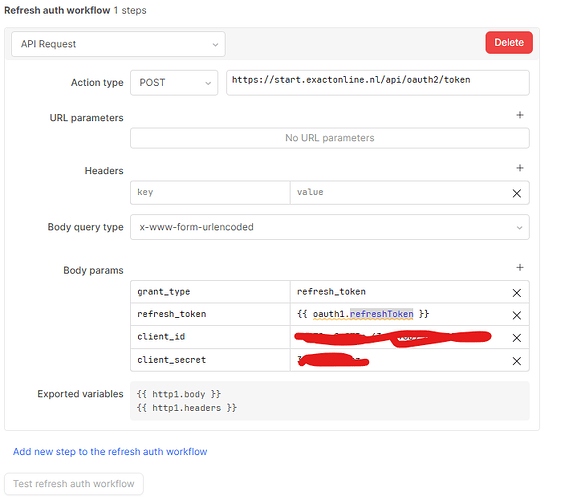Remove the grant_type body param
Screen dimensions: 577x500
tap(517, 293)
